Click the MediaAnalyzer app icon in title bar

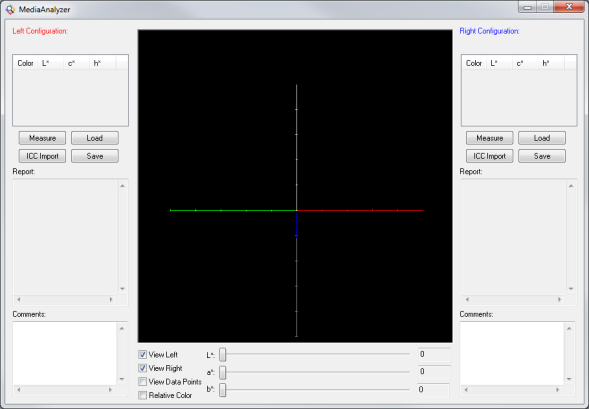pos(11,9)
